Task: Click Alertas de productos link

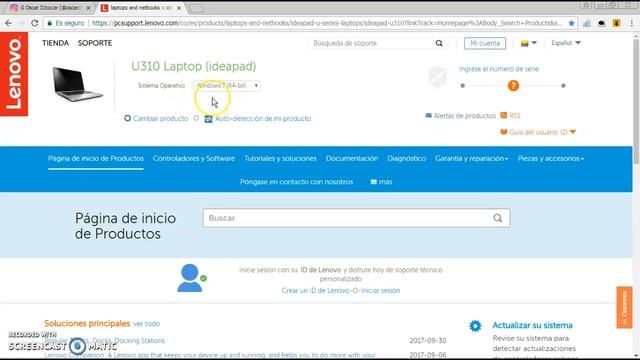Action: pos(464,116)
